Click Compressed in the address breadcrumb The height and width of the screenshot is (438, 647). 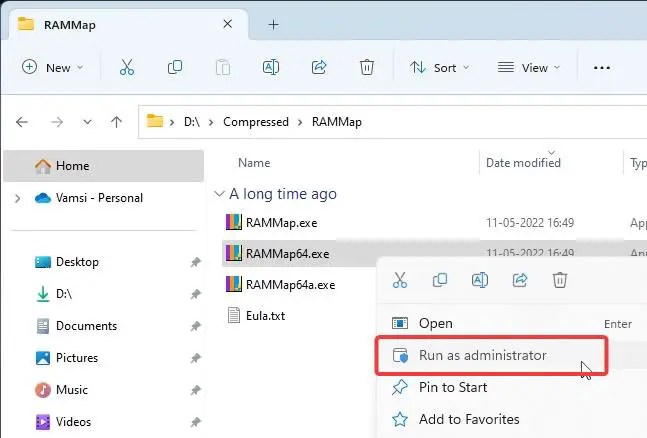click(x=255, y=122)
